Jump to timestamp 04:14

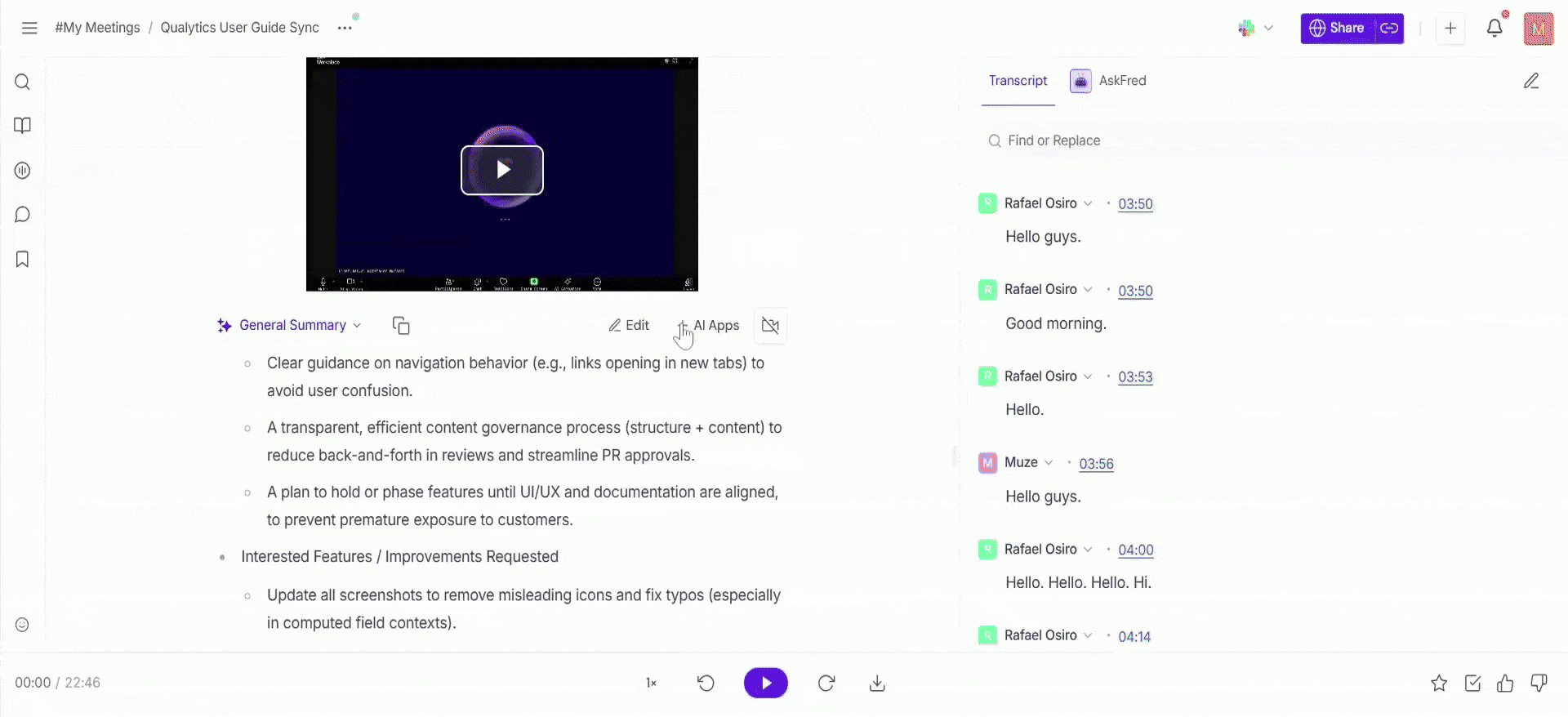pos(1134,636)
